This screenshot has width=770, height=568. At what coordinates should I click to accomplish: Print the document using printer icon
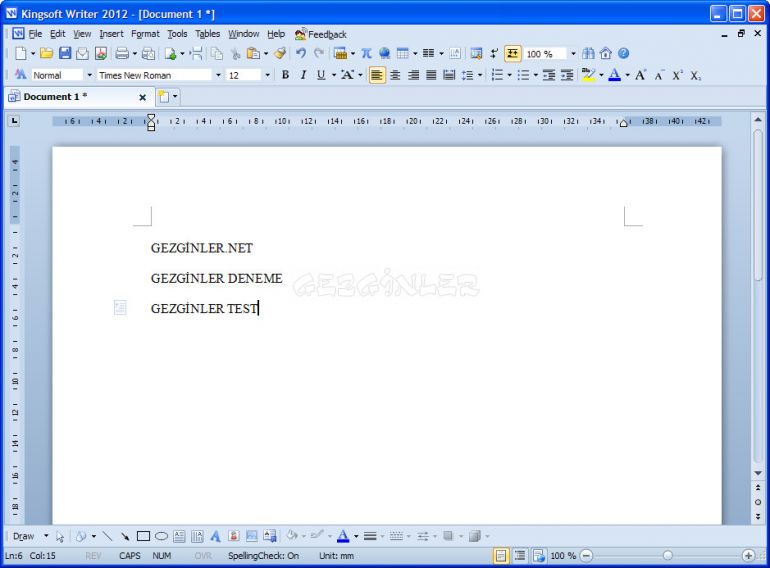(122, 54)
